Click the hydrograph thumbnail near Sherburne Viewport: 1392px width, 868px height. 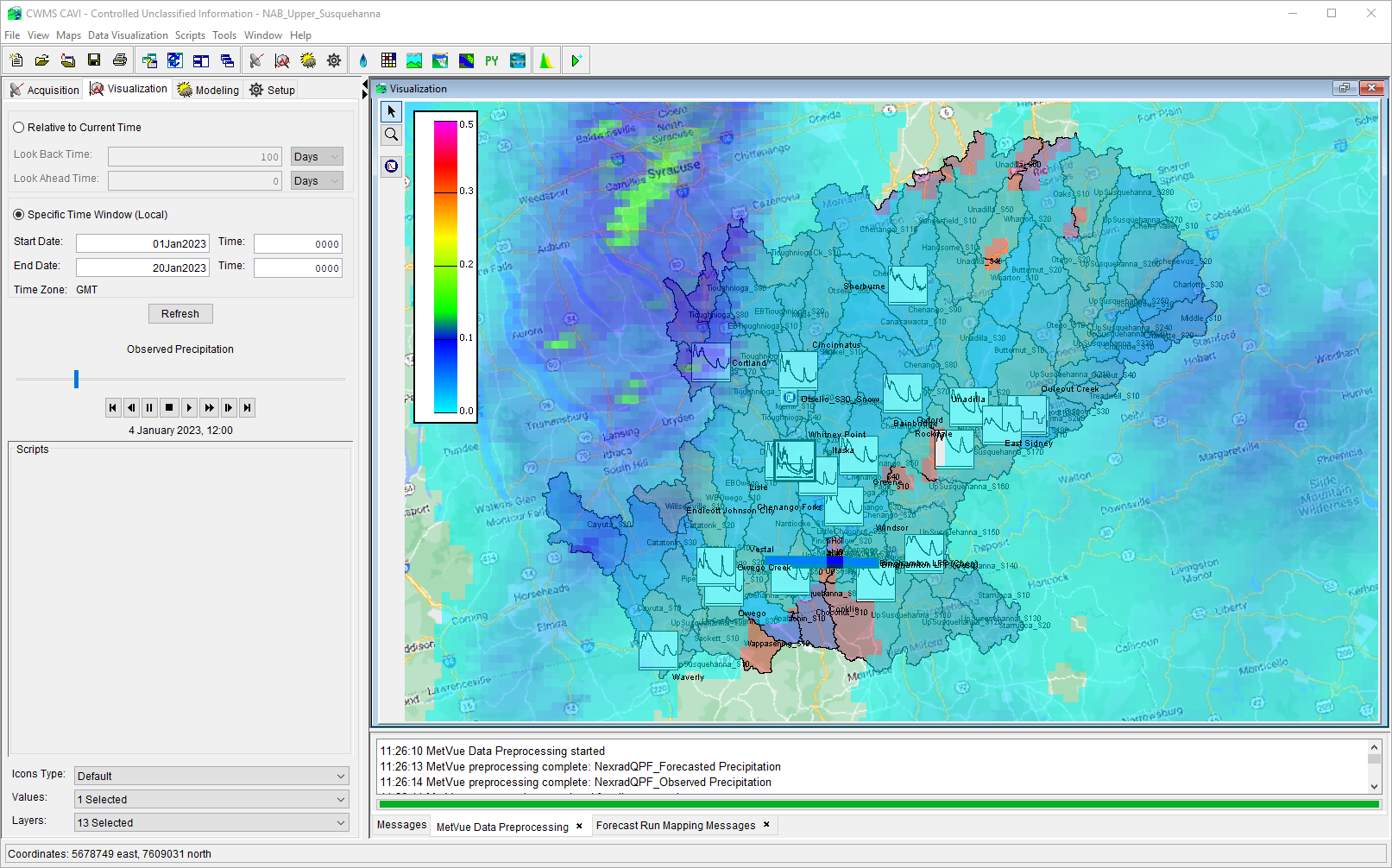click(908, 284)
